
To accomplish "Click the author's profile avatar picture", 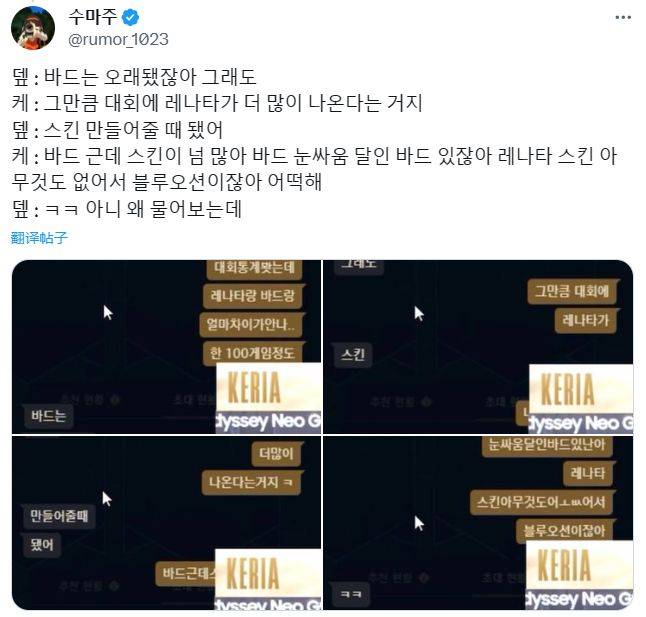I will (x=33, y=28).
